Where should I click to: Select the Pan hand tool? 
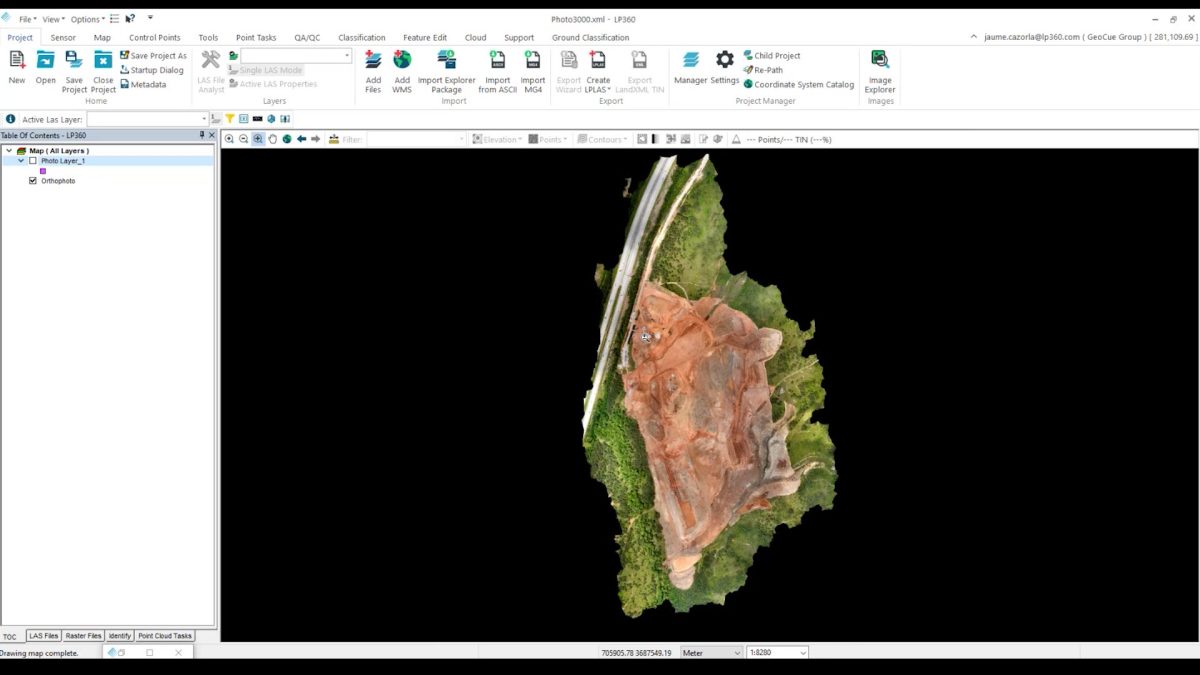[x=272, y=139]
